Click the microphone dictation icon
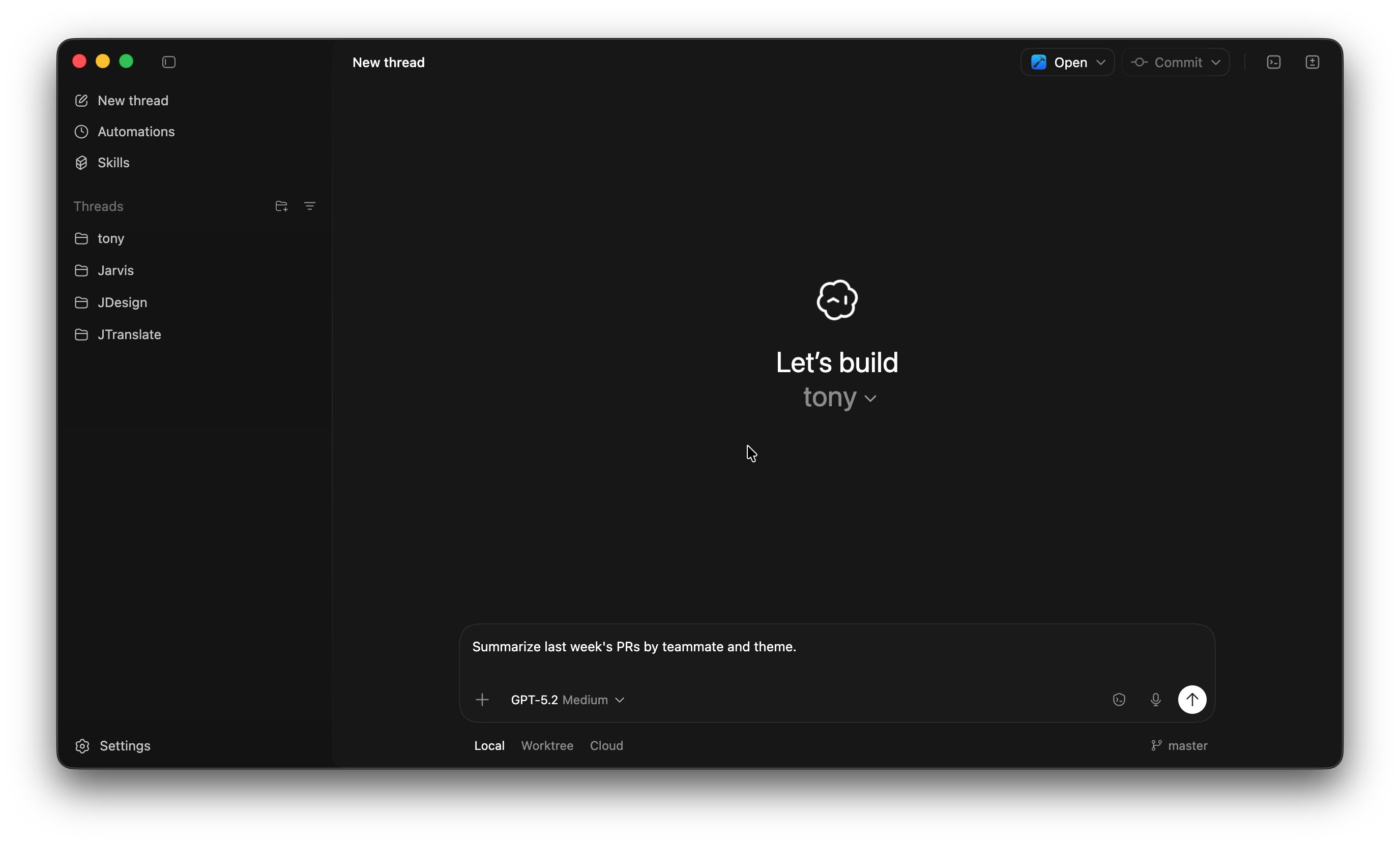 pos(1155,700)
